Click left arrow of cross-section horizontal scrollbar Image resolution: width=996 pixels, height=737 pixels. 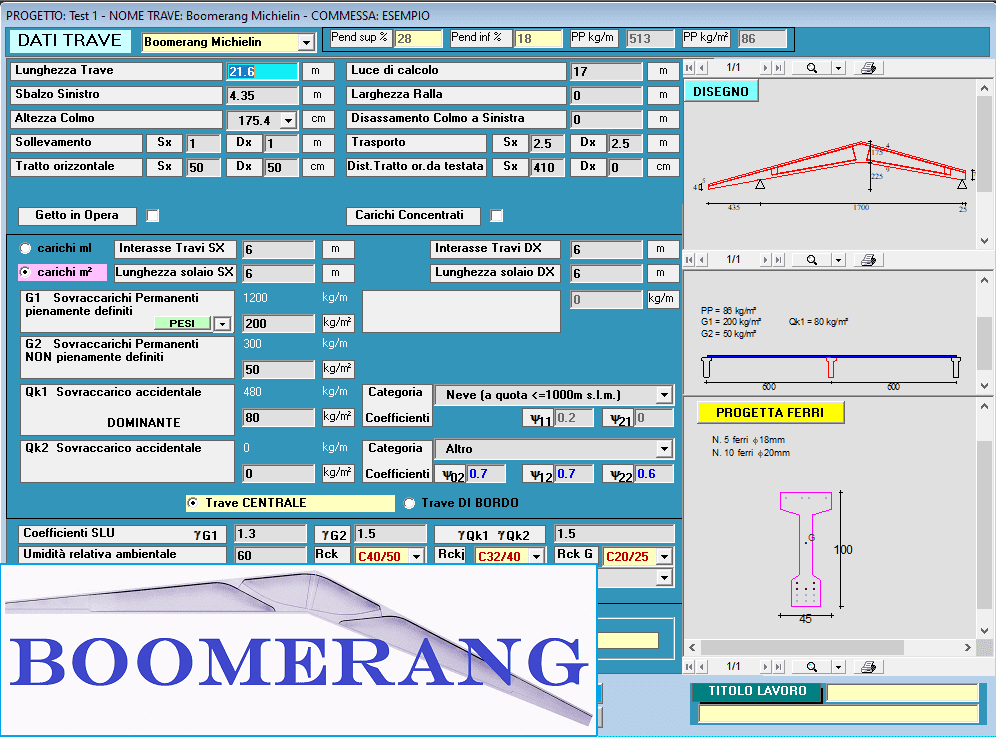(x=692, y=647)
